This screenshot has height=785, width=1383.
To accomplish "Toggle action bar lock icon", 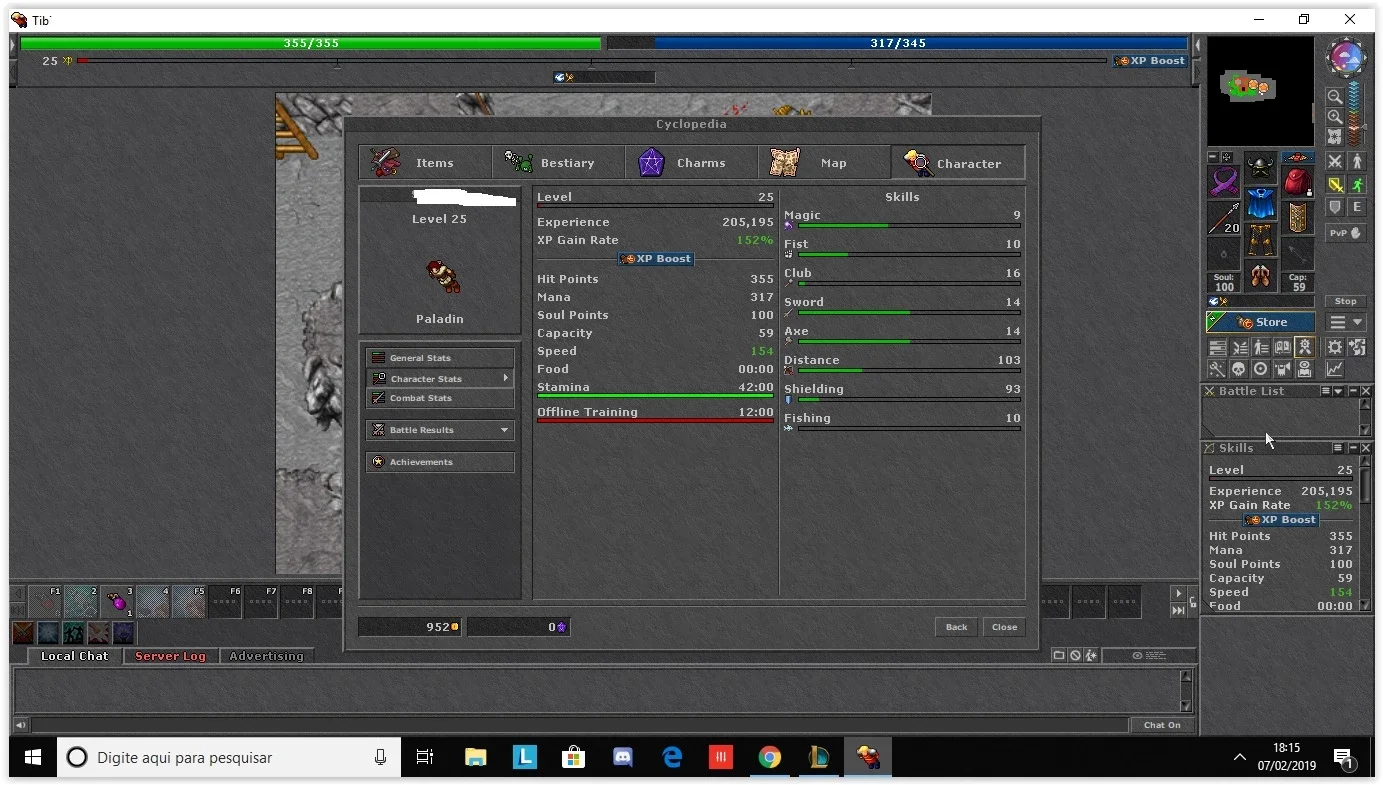I will pos(1193,602).
